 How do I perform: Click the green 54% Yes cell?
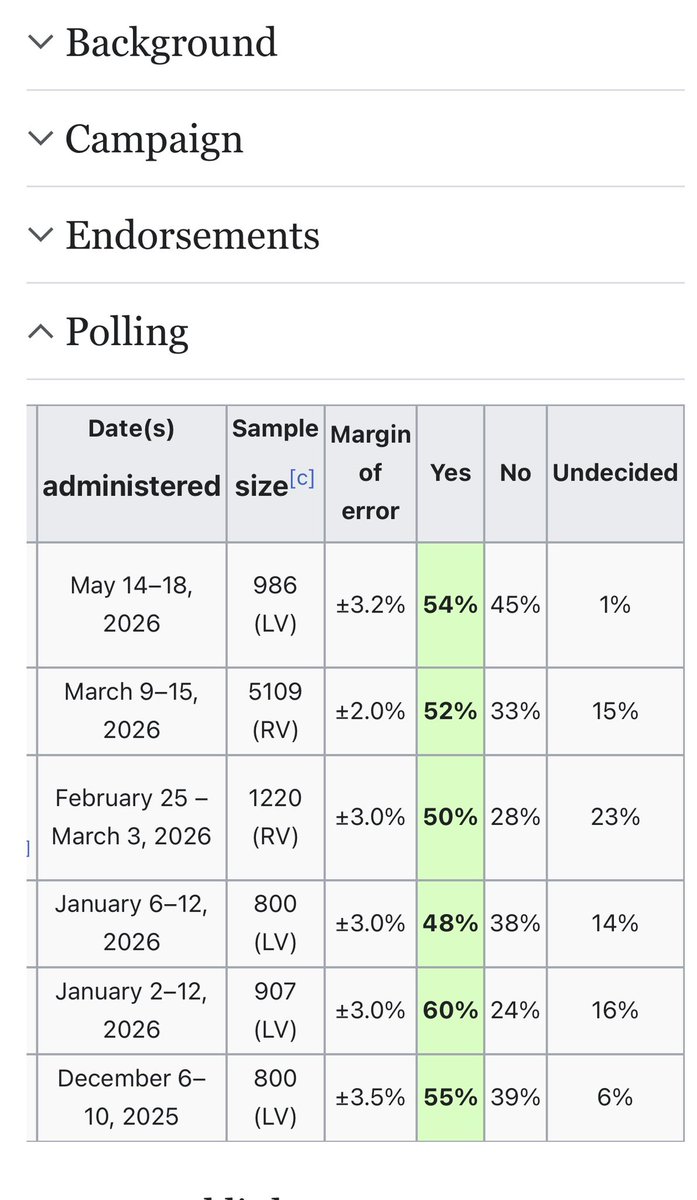(450, 605)
